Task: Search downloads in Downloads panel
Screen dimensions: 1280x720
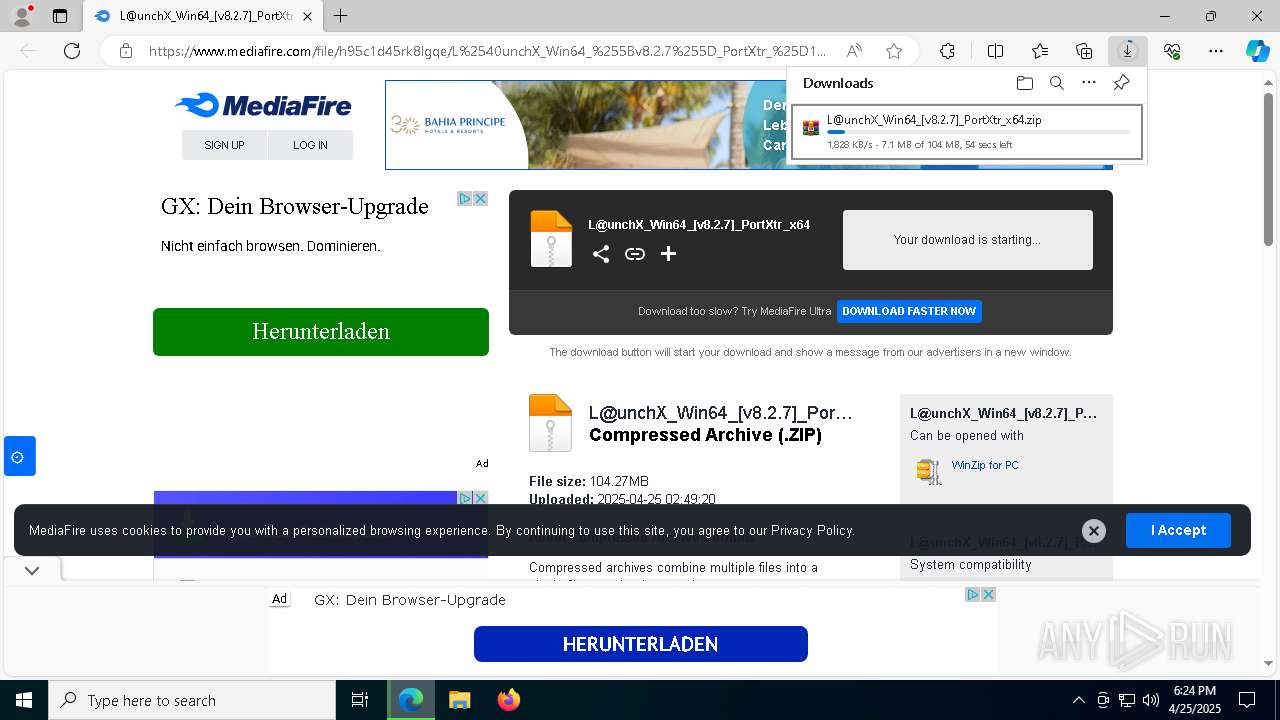Action: [1056, 83]
